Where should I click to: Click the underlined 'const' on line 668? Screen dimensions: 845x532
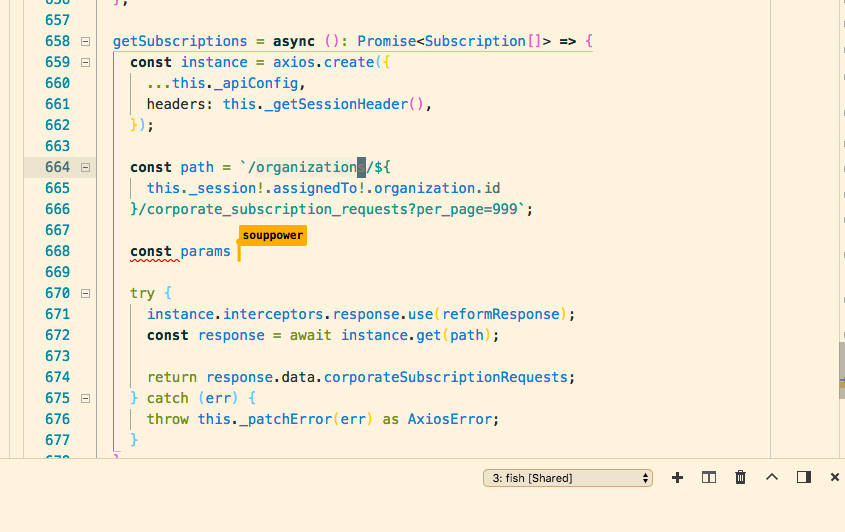click(x=151, y=252)
